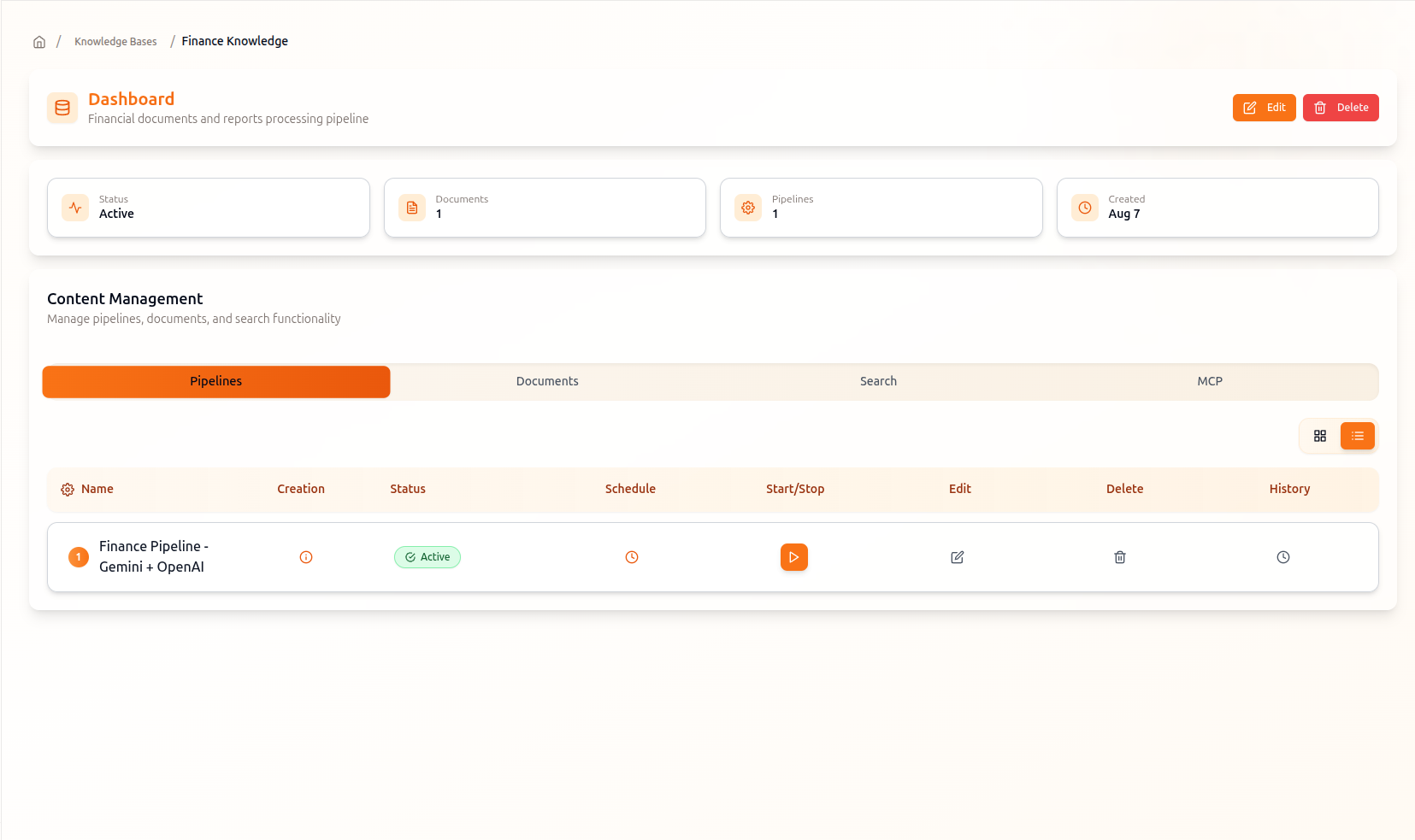Click the Name column header

(x=97, y=489)
